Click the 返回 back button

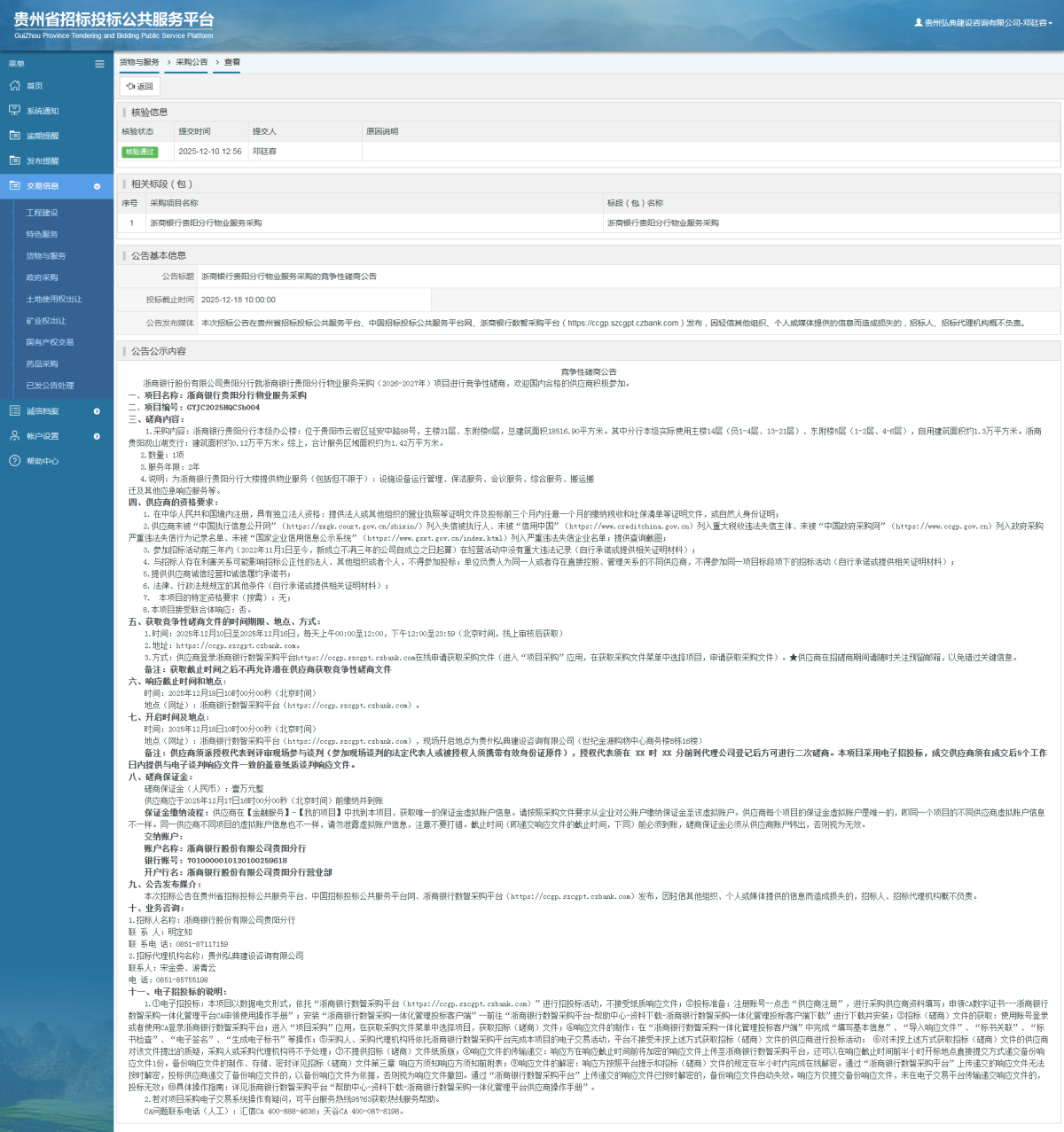point(140,86)
